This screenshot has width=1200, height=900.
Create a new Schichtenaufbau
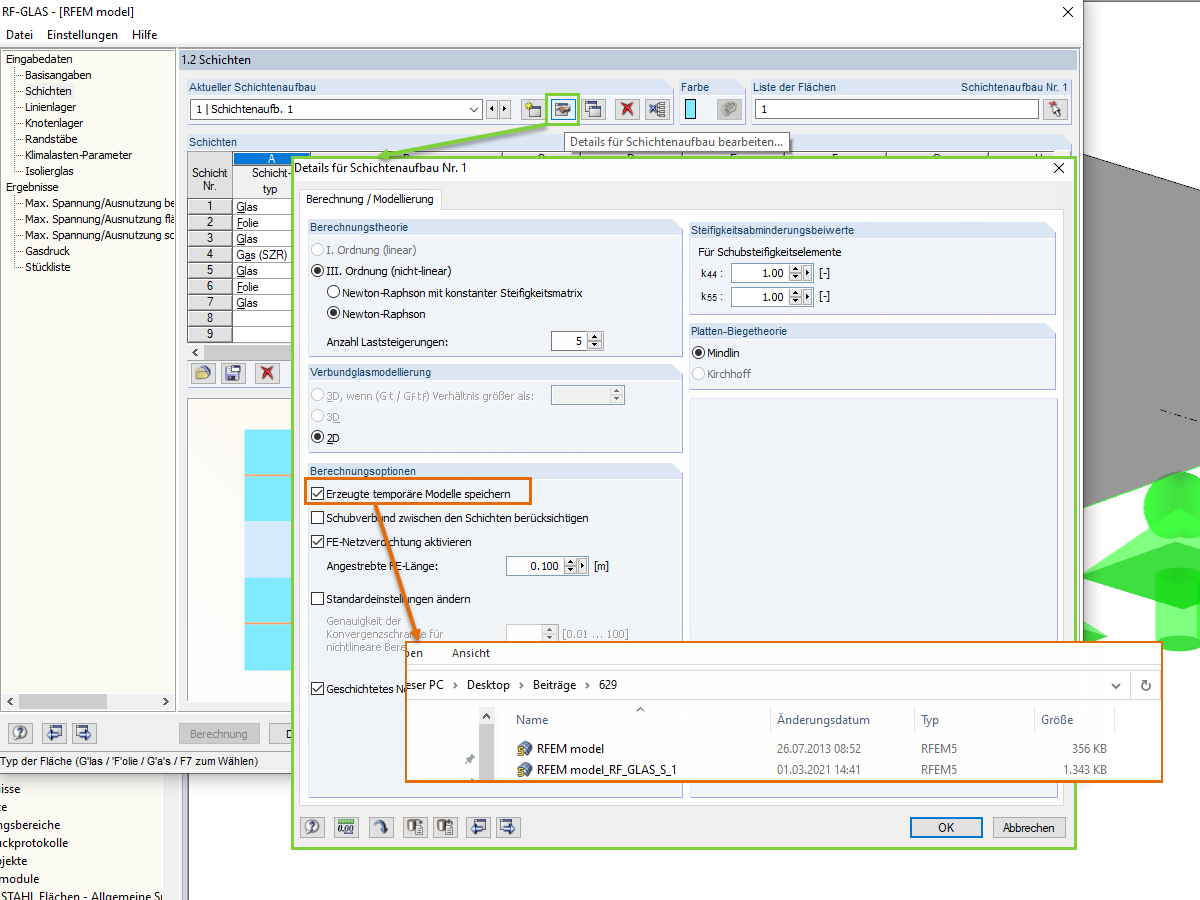(533, 109)
